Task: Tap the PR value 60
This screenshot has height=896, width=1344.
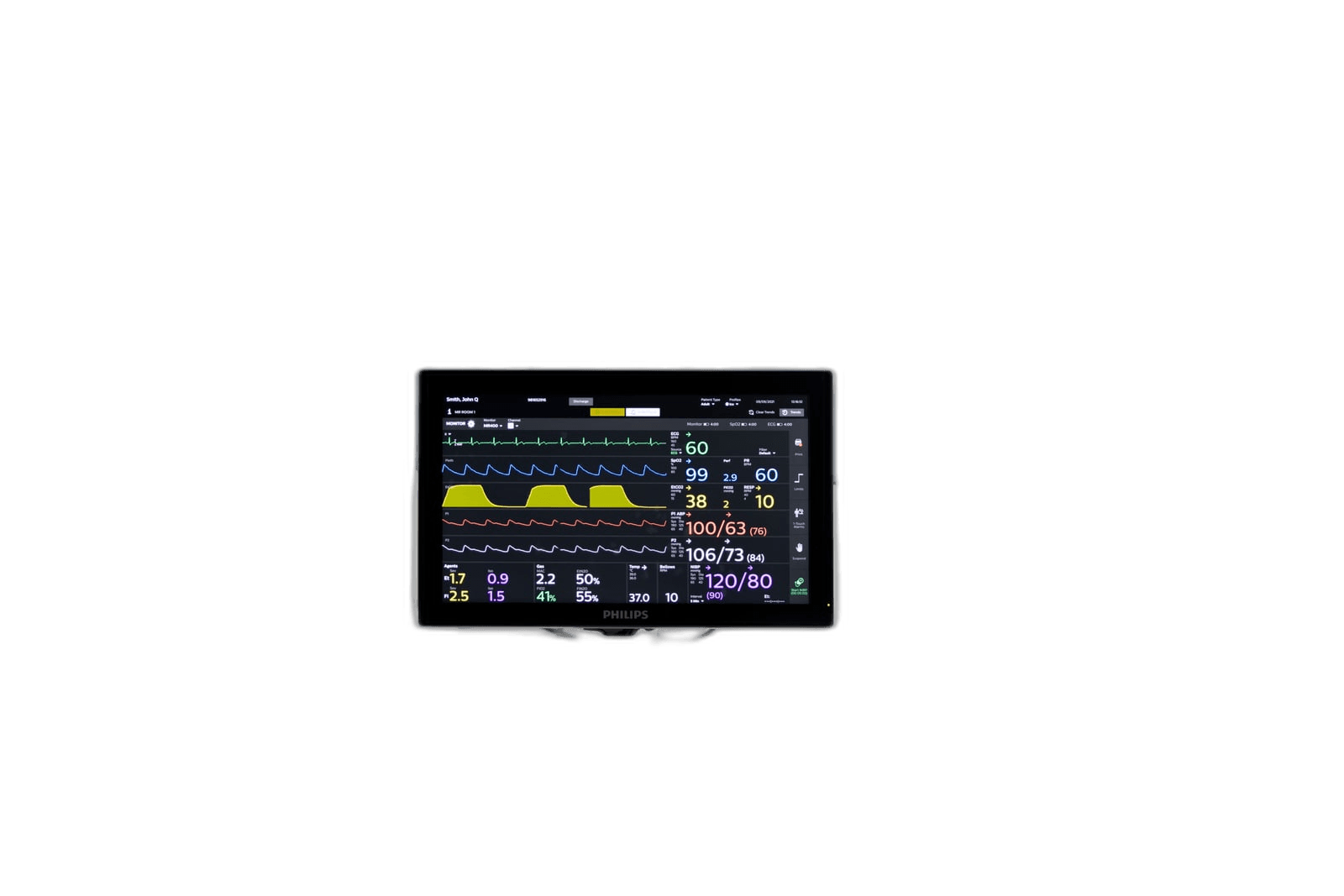Action: click(766, 474)
